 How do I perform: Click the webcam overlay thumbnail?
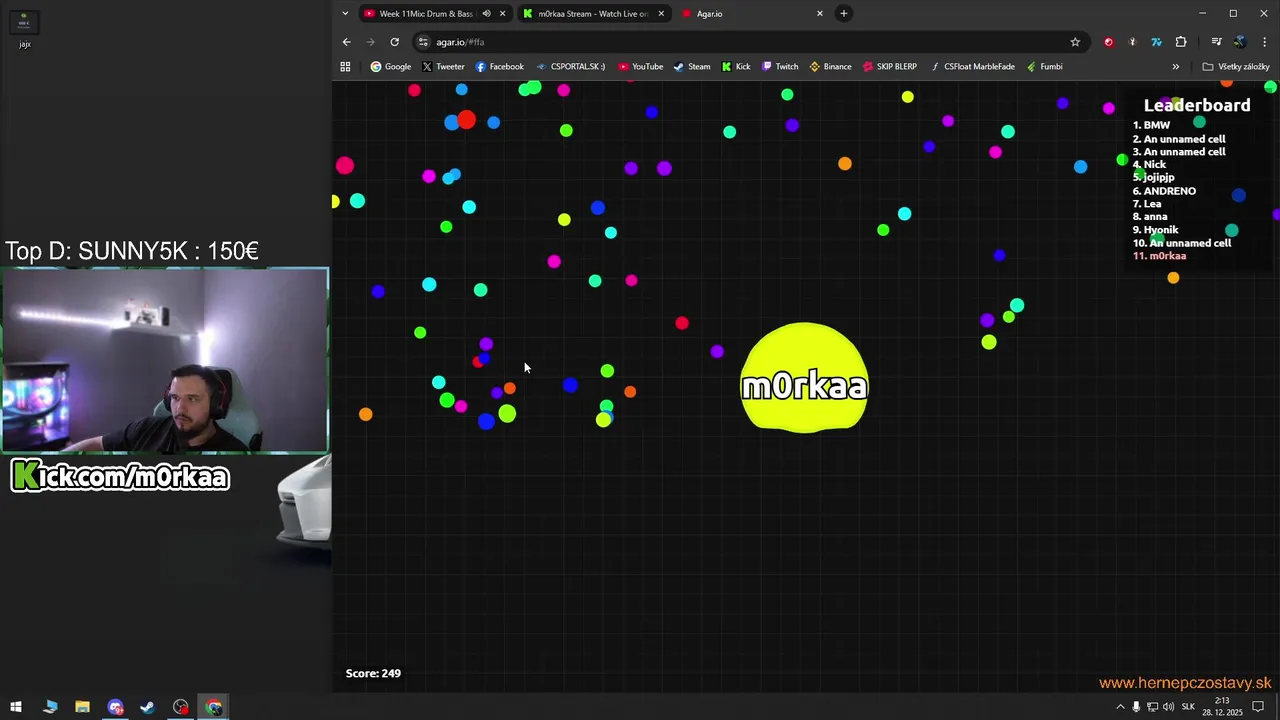click(165, 360)
